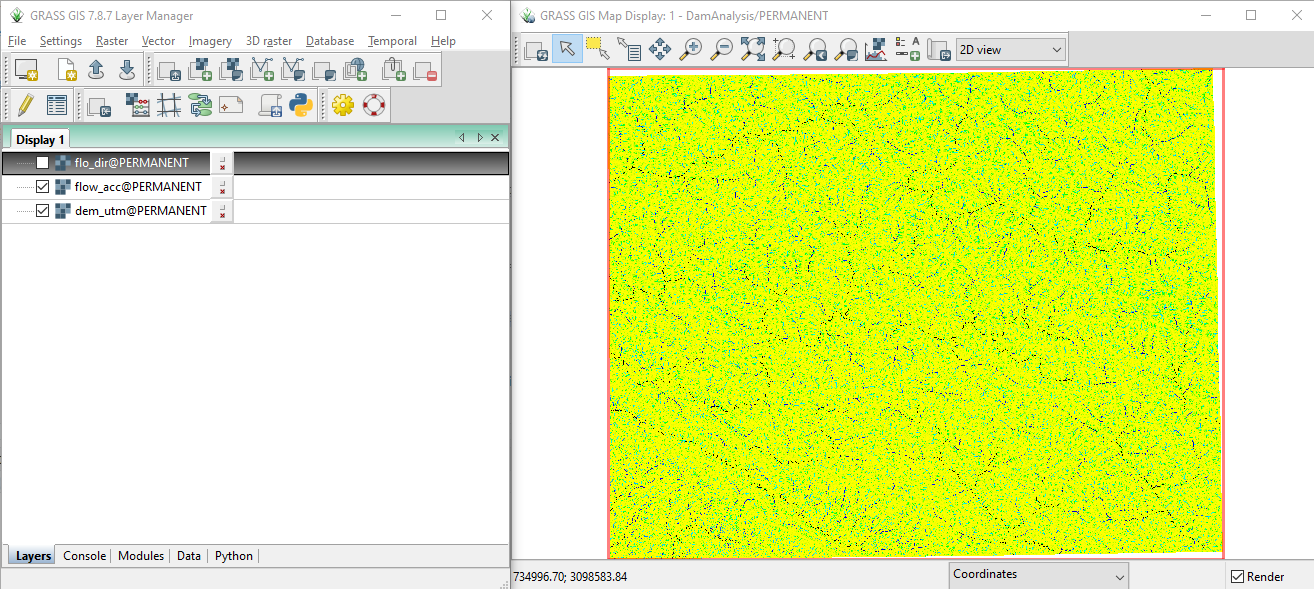Click the yellow flow accumulation map canvas
The image size is (1314, 589).
coord(915,312)
